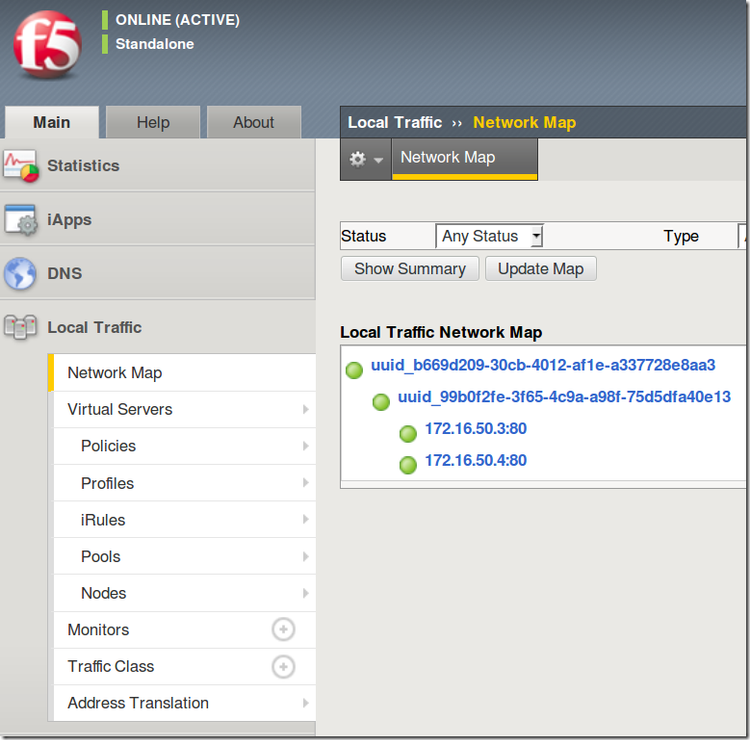Expand the Virtual Servers submenu arrow
Image resolution: width=750 pixels, height=740 pixels.
click(306, 409)
